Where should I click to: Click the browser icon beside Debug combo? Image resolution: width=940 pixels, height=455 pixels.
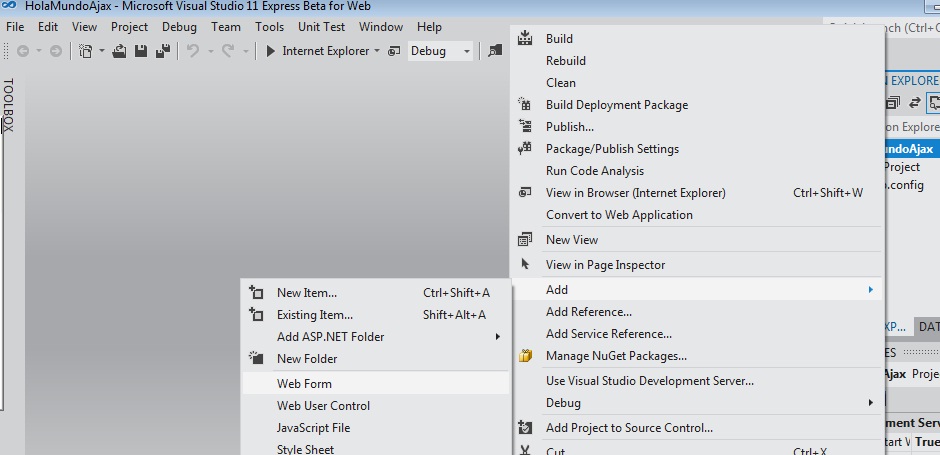pyautogui.click(x=394, y=52)
